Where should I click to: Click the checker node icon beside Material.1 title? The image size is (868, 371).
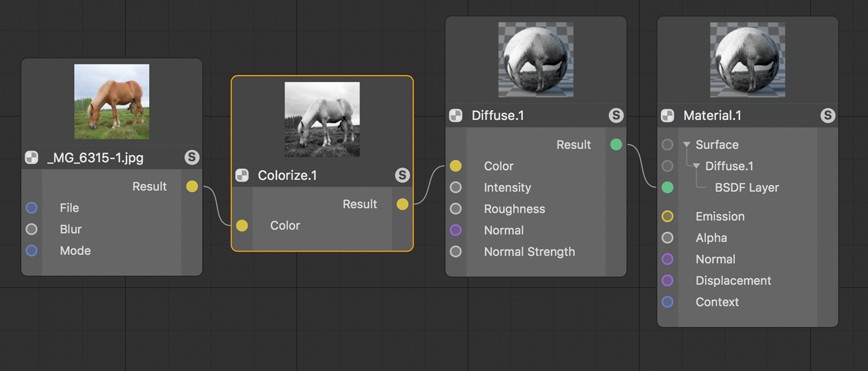click(668, 116)
